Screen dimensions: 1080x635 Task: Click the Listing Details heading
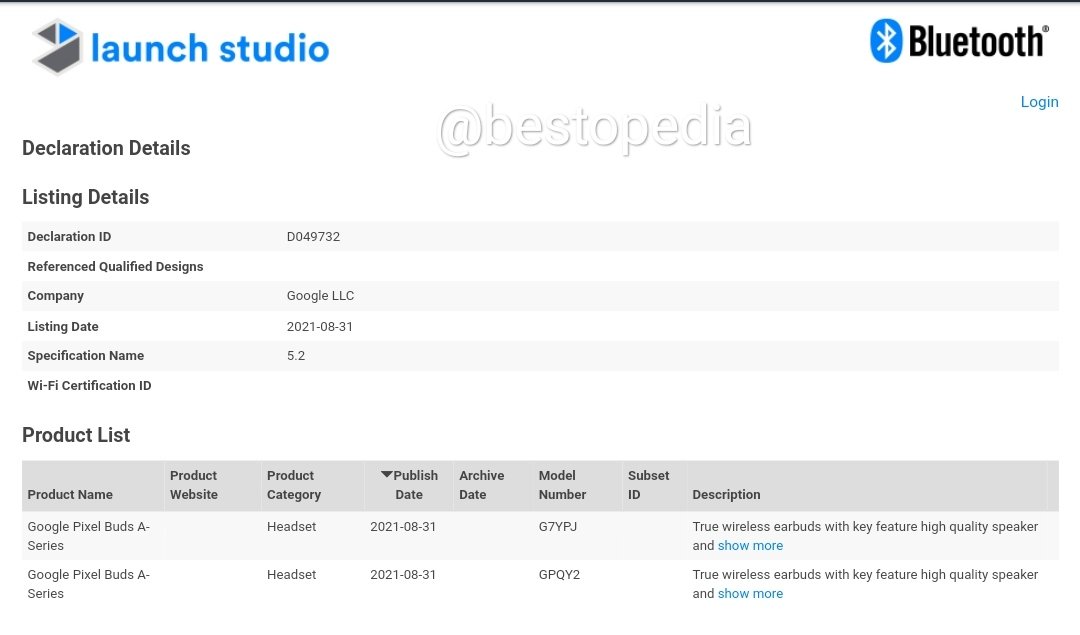[85, 197]
